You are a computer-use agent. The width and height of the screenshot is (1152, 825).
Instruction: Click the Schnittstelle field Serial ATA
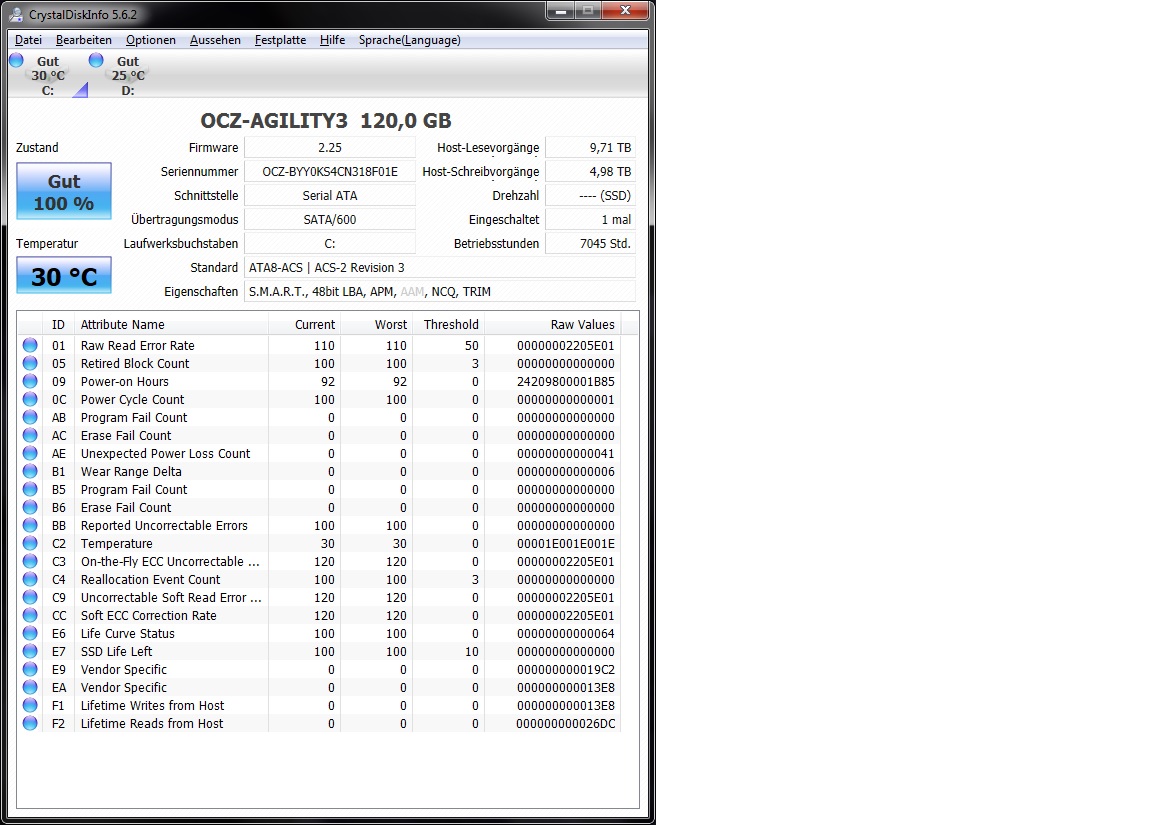click(x=330, y=195)
